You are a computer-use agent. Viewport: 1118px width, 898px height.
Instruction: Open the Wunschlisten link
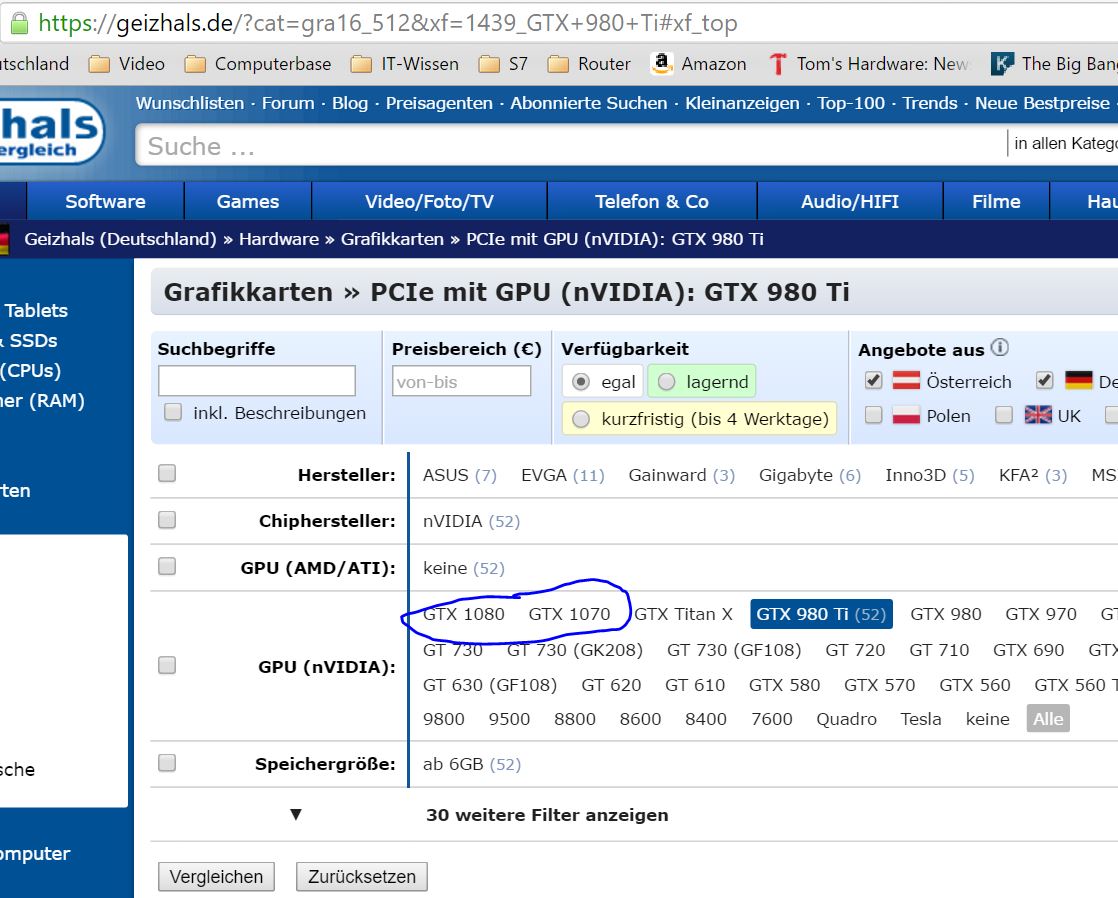(x=190, y=103)
